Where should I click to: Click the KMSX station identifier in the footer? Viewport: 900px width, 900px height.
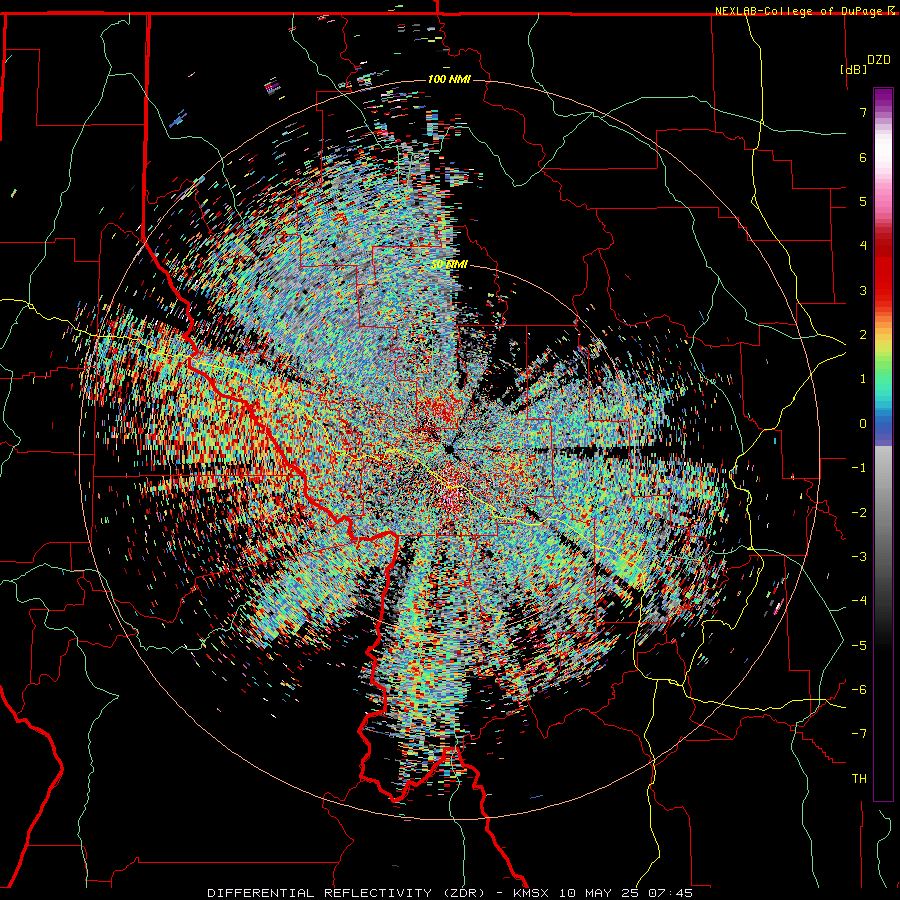coord(530,893)
